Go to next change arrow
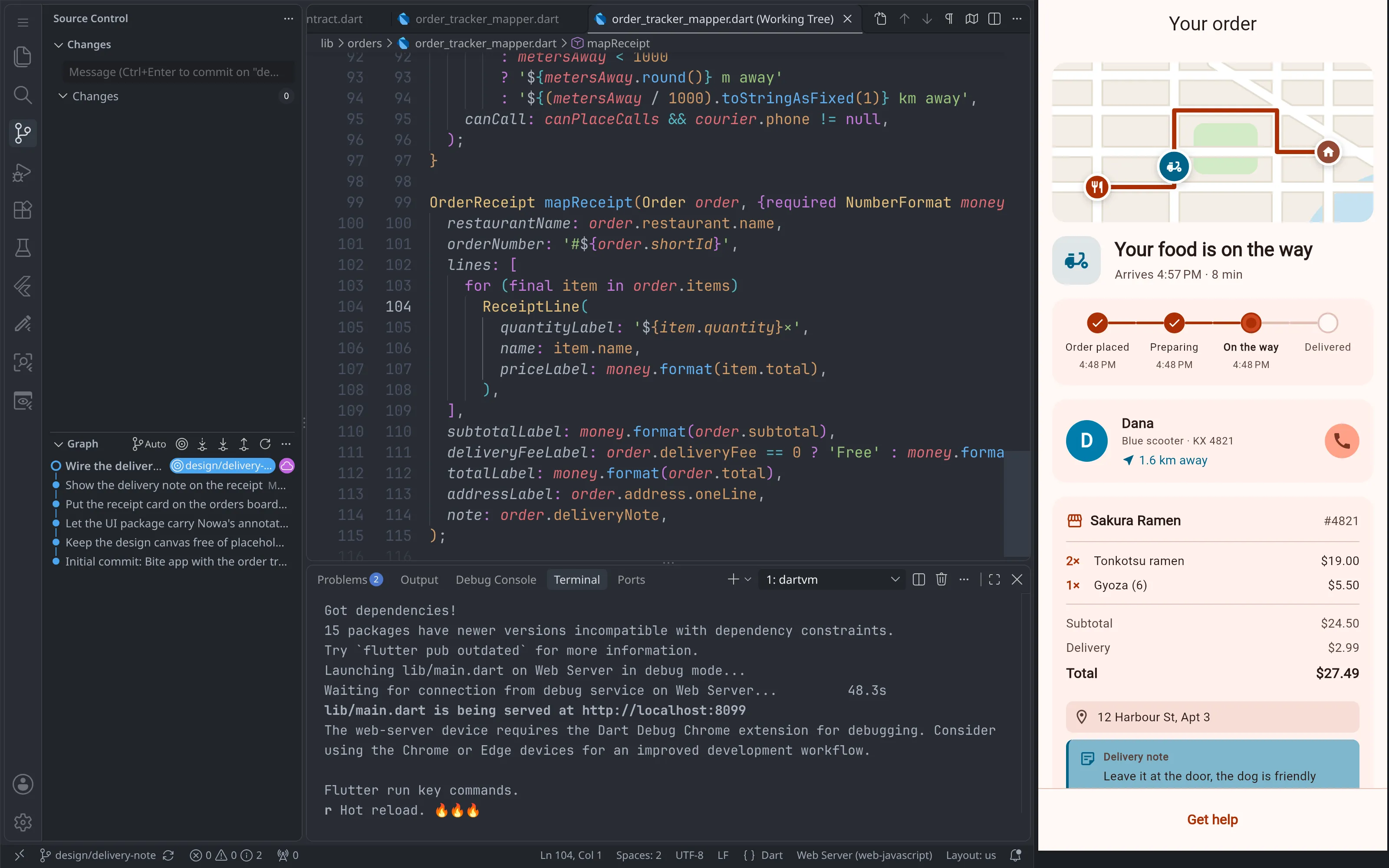 point(926,19)
